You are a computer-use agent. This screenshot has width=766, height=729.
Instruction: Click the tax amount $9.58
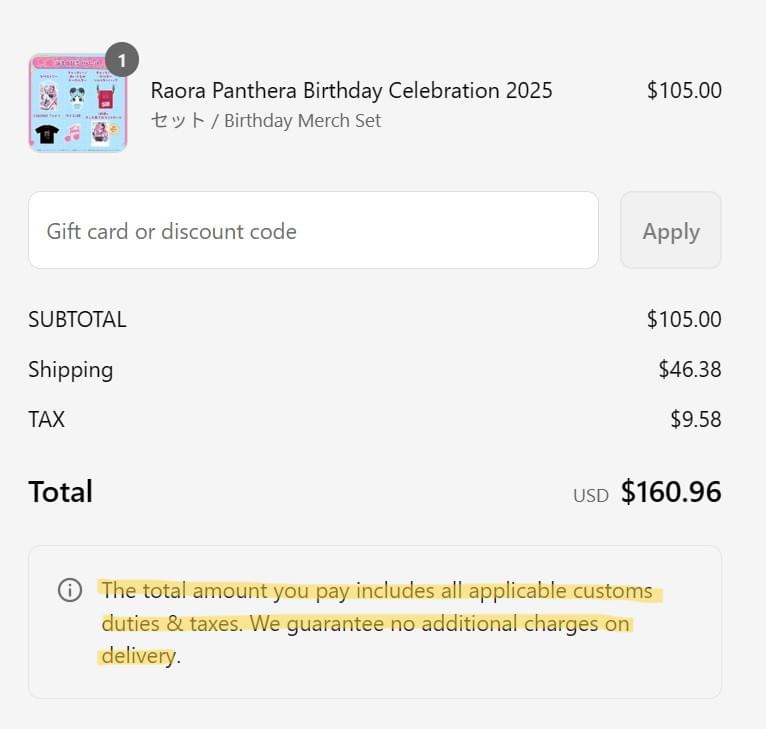696,419
